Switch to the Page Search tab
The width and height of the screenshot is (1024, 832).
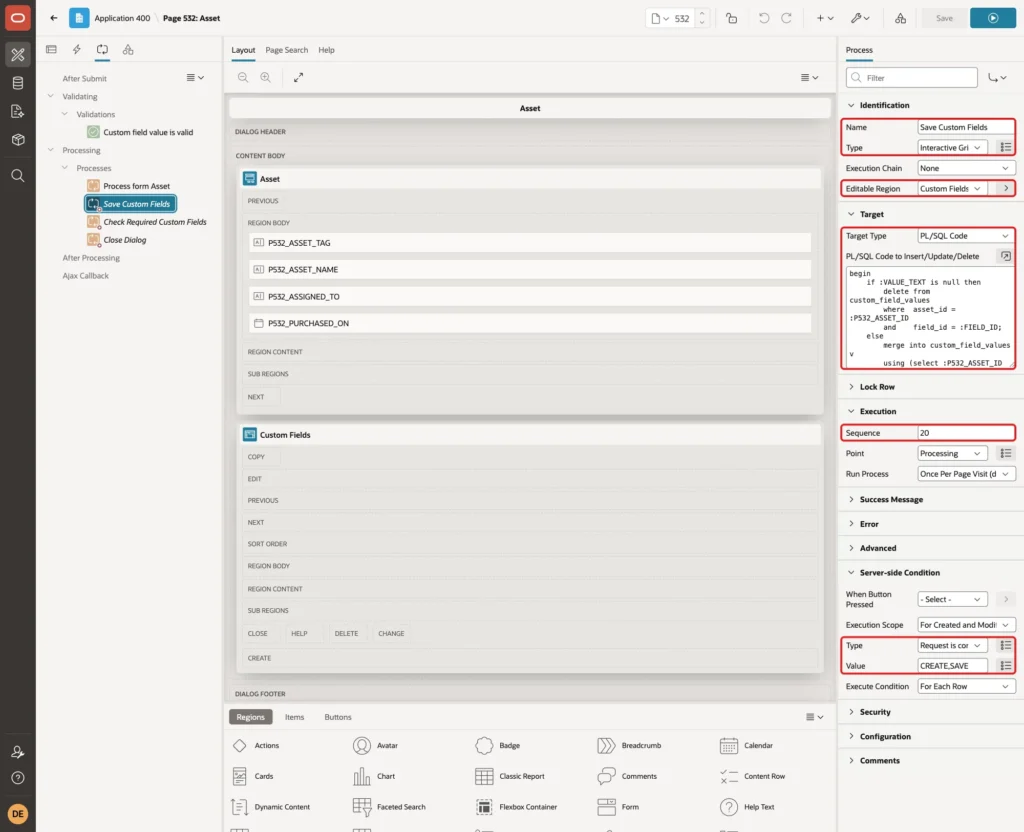point(286,50)
